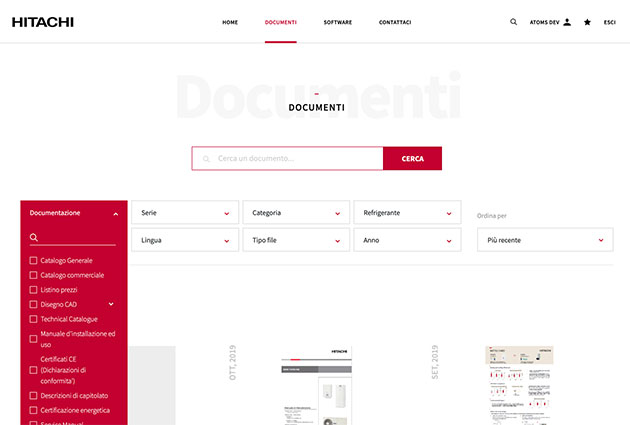
Task: Open the Serie dropdown filter
Action: click(185, 213)
